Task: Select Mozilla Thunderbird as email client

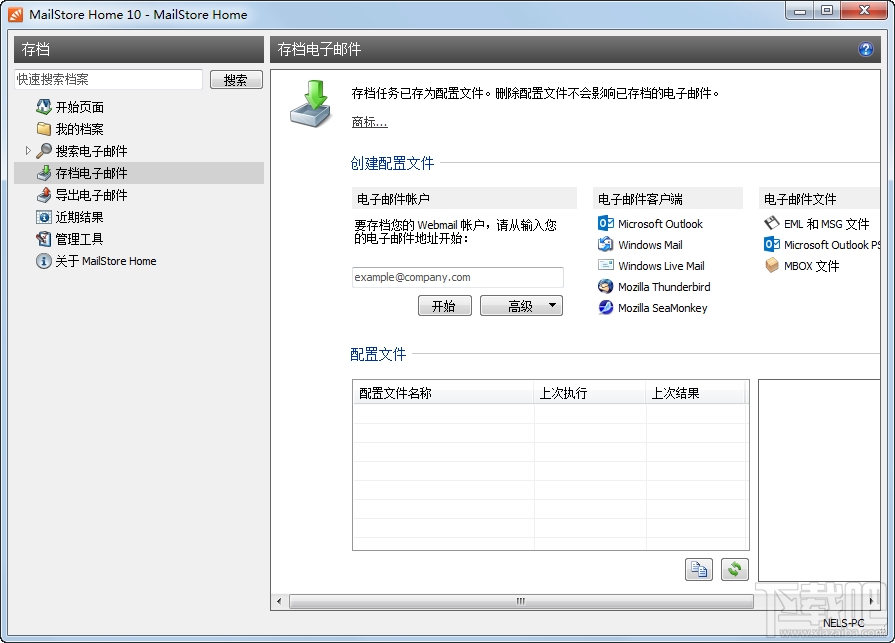Action: (x=664, y=286)
